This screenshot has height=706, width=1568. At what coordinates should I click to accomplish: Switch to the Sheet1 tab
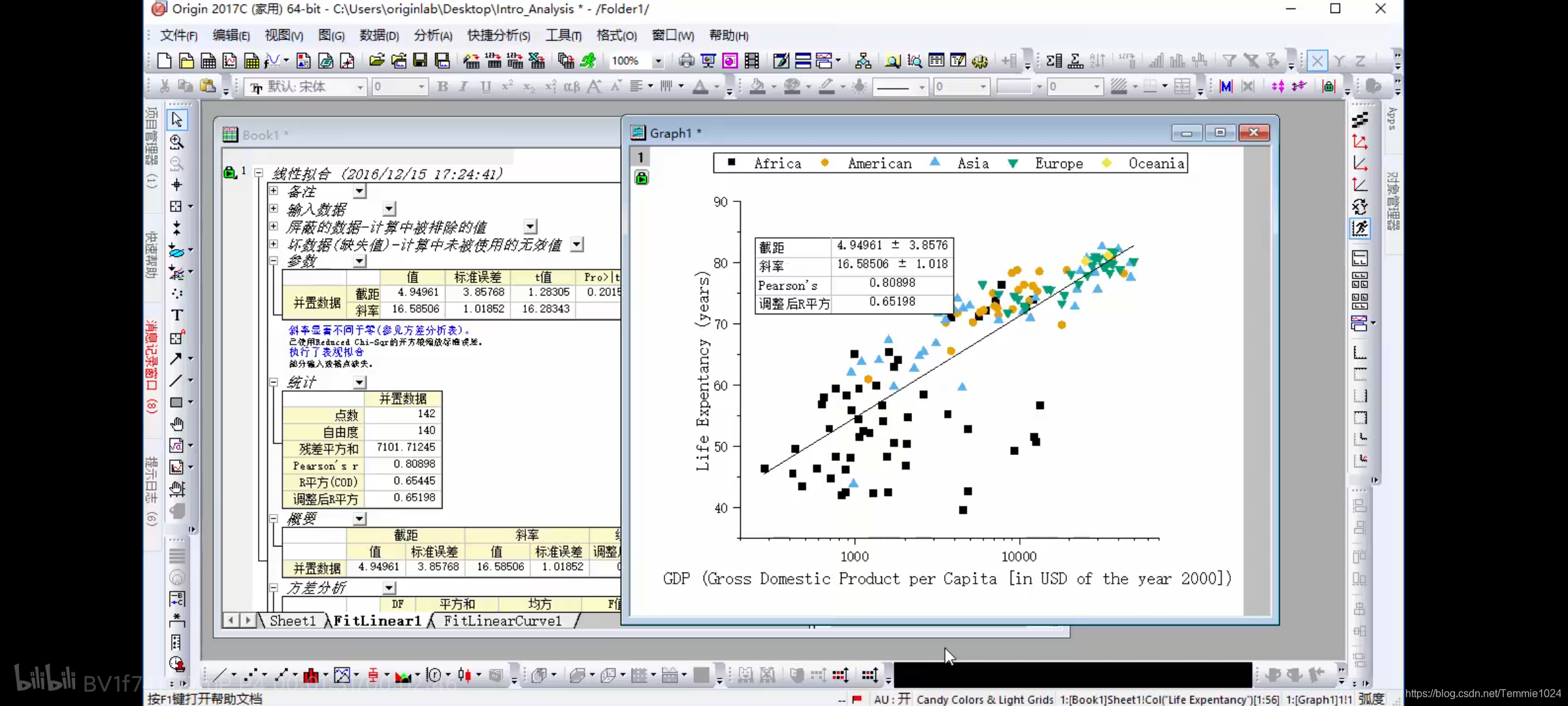[x=292, y=621]
